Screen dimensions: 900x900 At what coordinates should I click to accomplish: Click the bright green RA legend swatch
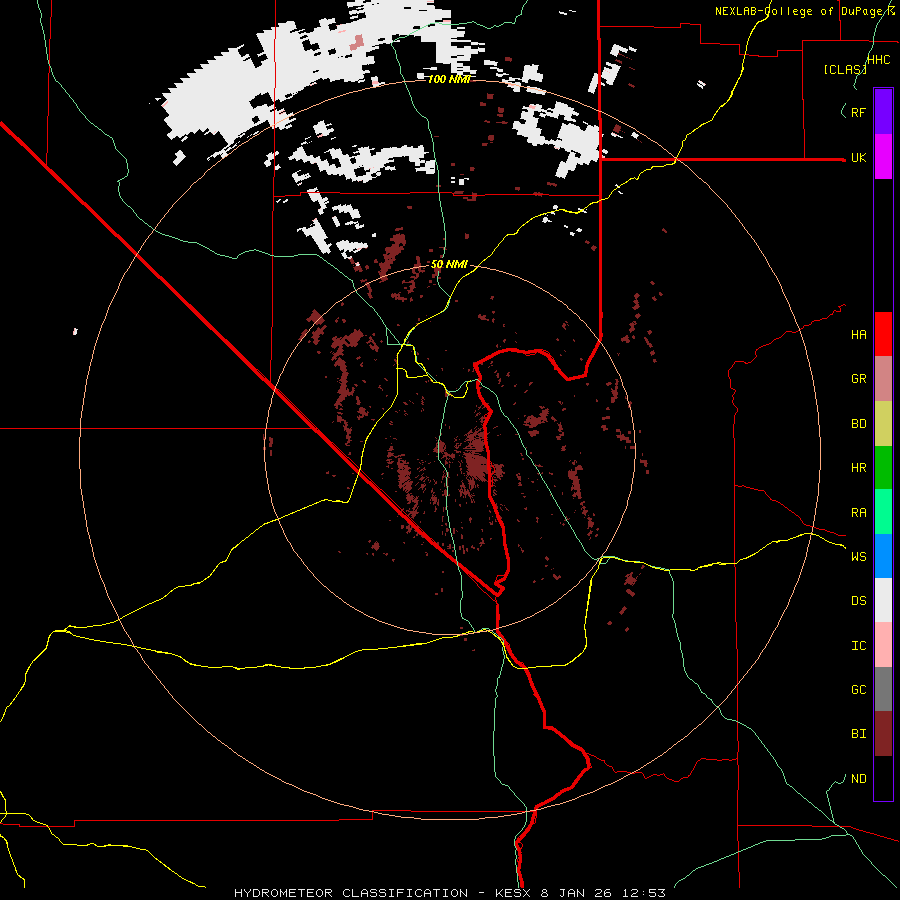click(883, 512)
